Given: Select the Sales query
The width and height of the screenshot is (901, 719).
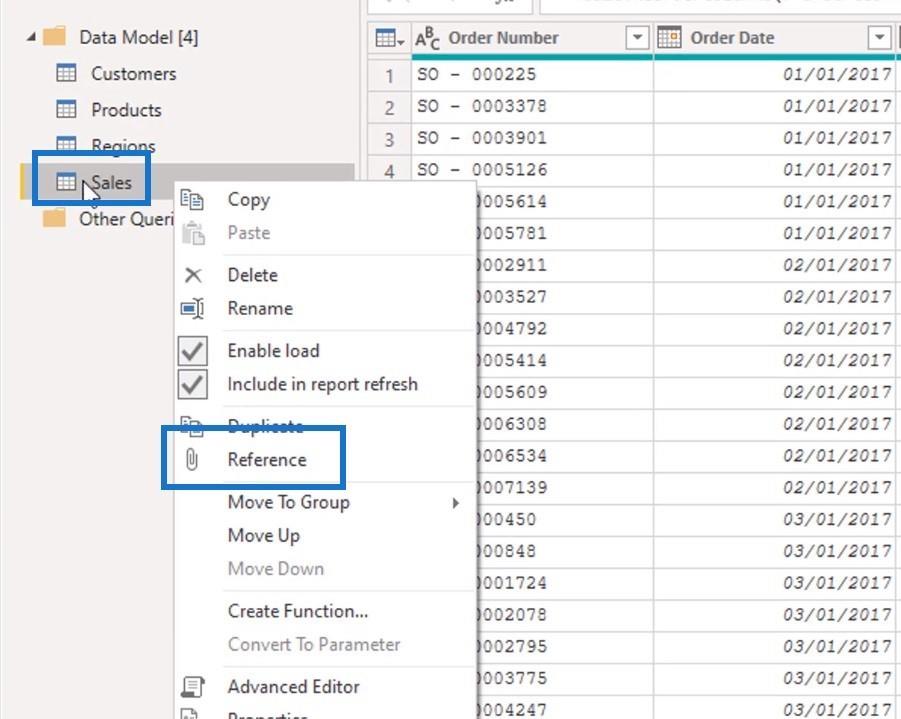Looking at the screenshot, I should pyautogui.click(x=111, y=182).
